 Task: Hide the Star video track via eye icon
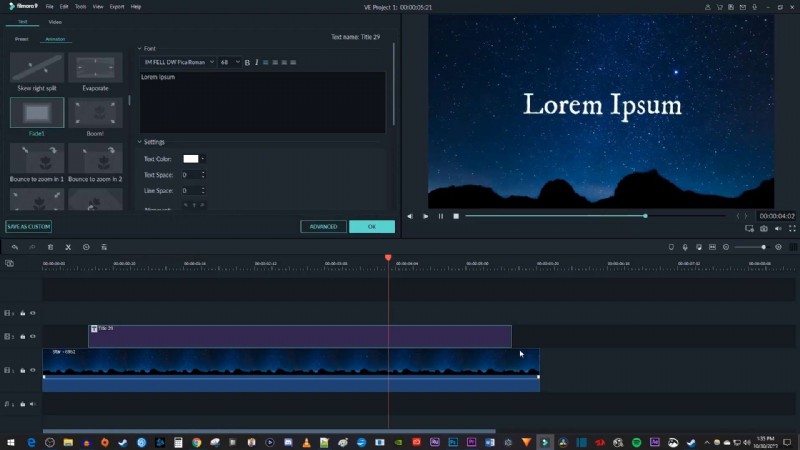pyautogui.click(x=33, y=370)
